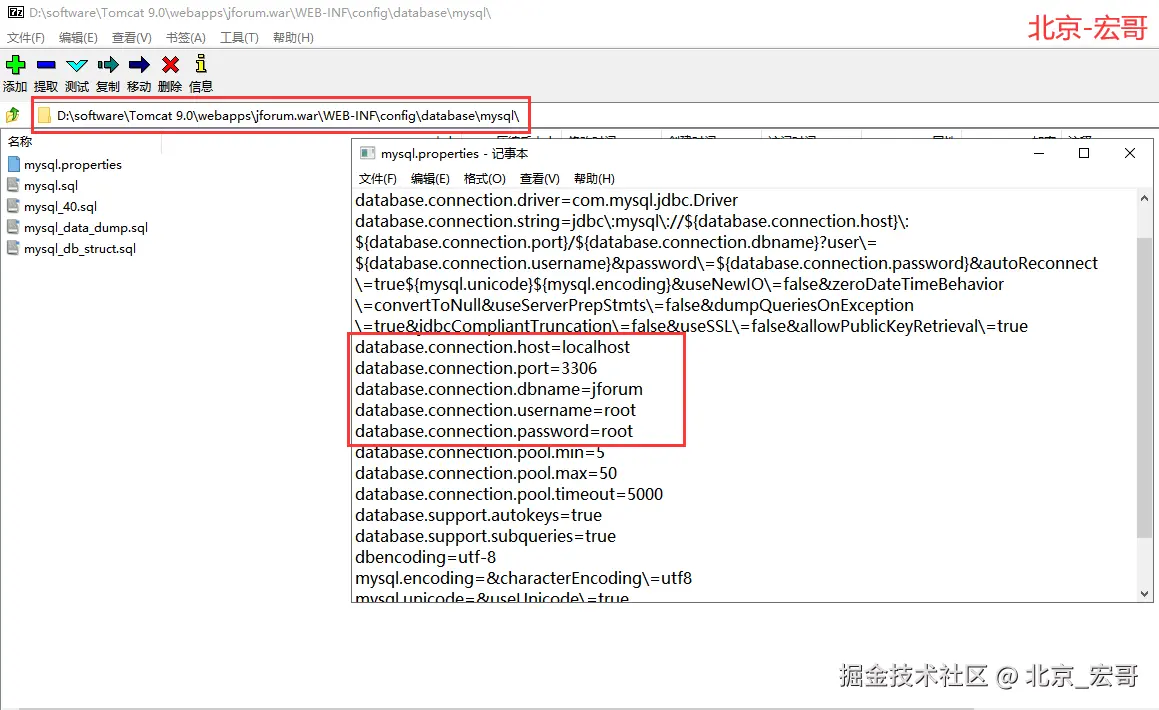Click line database.connection.driver=com.mysql.jdbc.Driver

coord(546,200)
